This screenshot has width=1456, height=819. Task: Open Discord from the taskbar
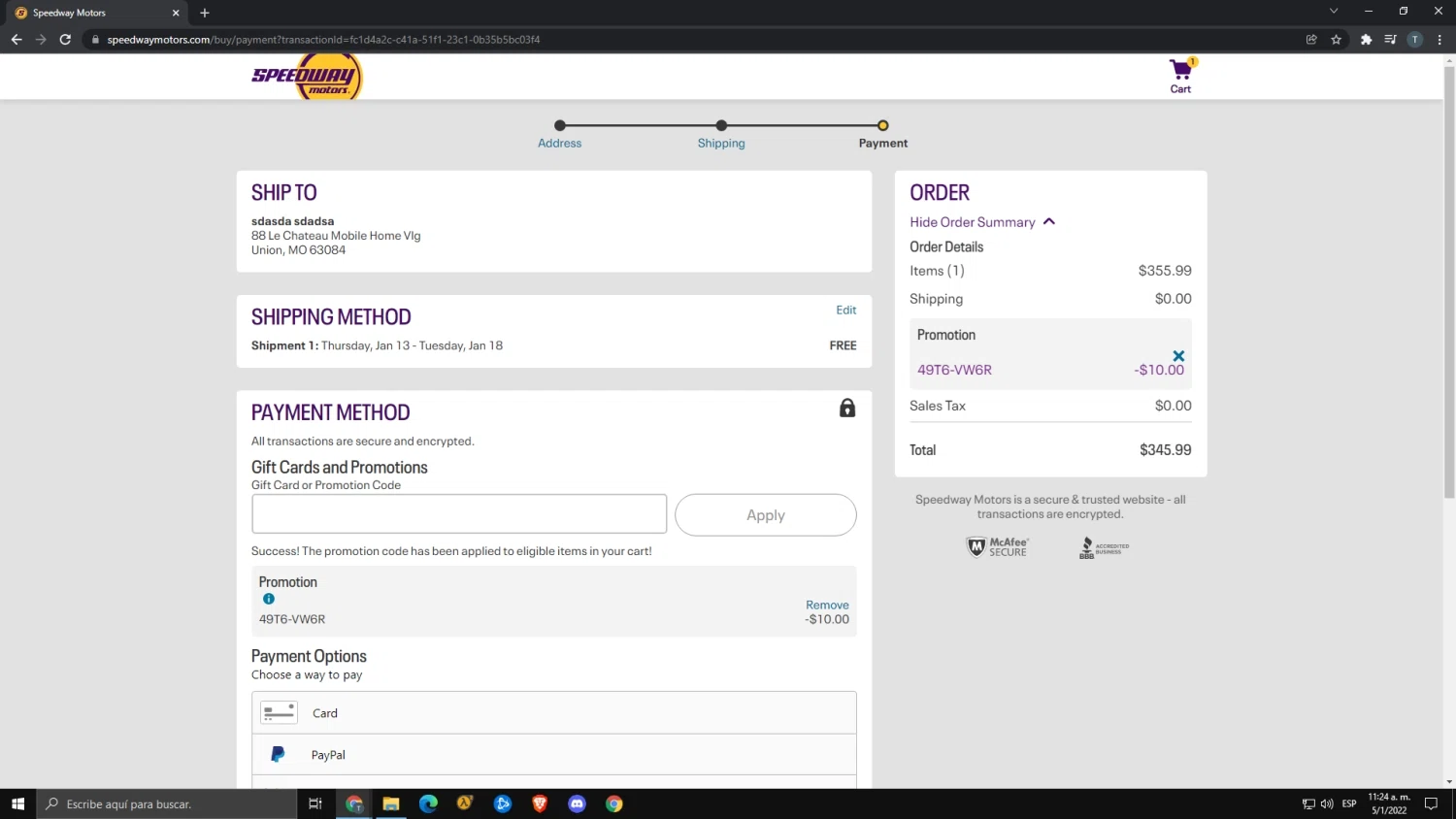[x=577, y=803]
